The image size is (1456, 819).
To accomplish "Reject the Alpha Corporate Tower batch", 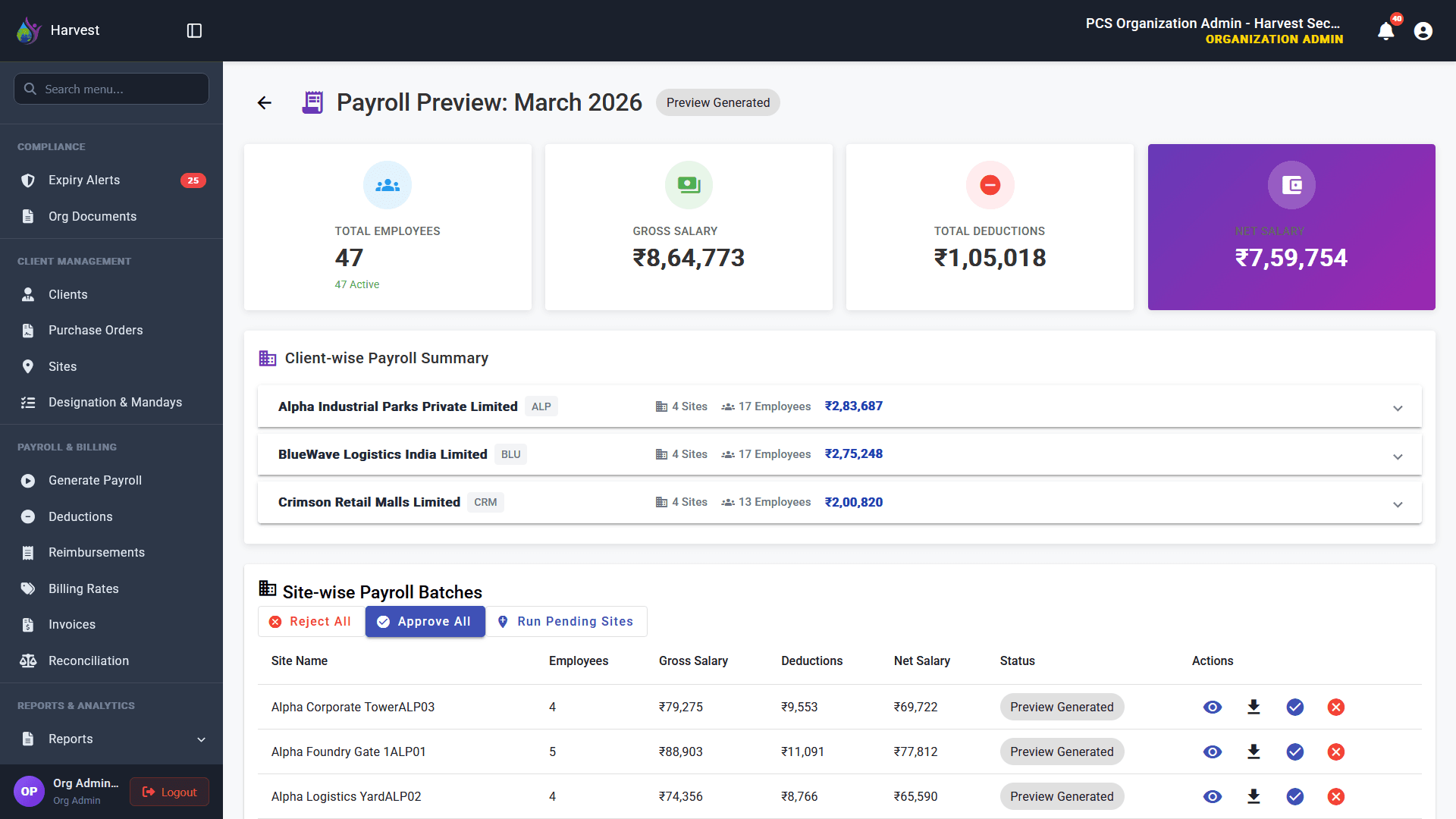I will (x=1336, y=707).
